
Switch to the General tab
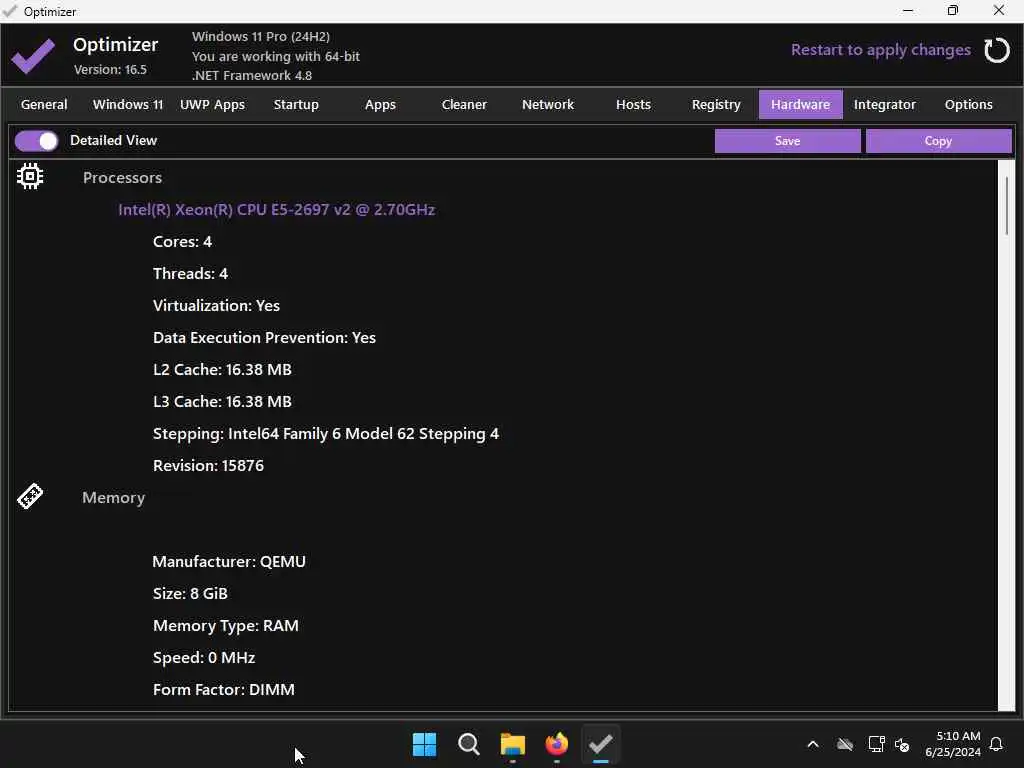(x=44, y=104)
